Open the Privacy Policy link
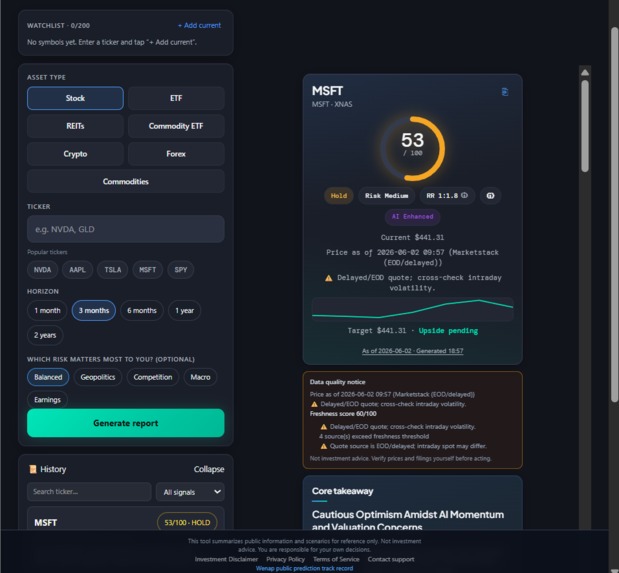The width and height of the screenshot is (619, 573). pos(285,559)
